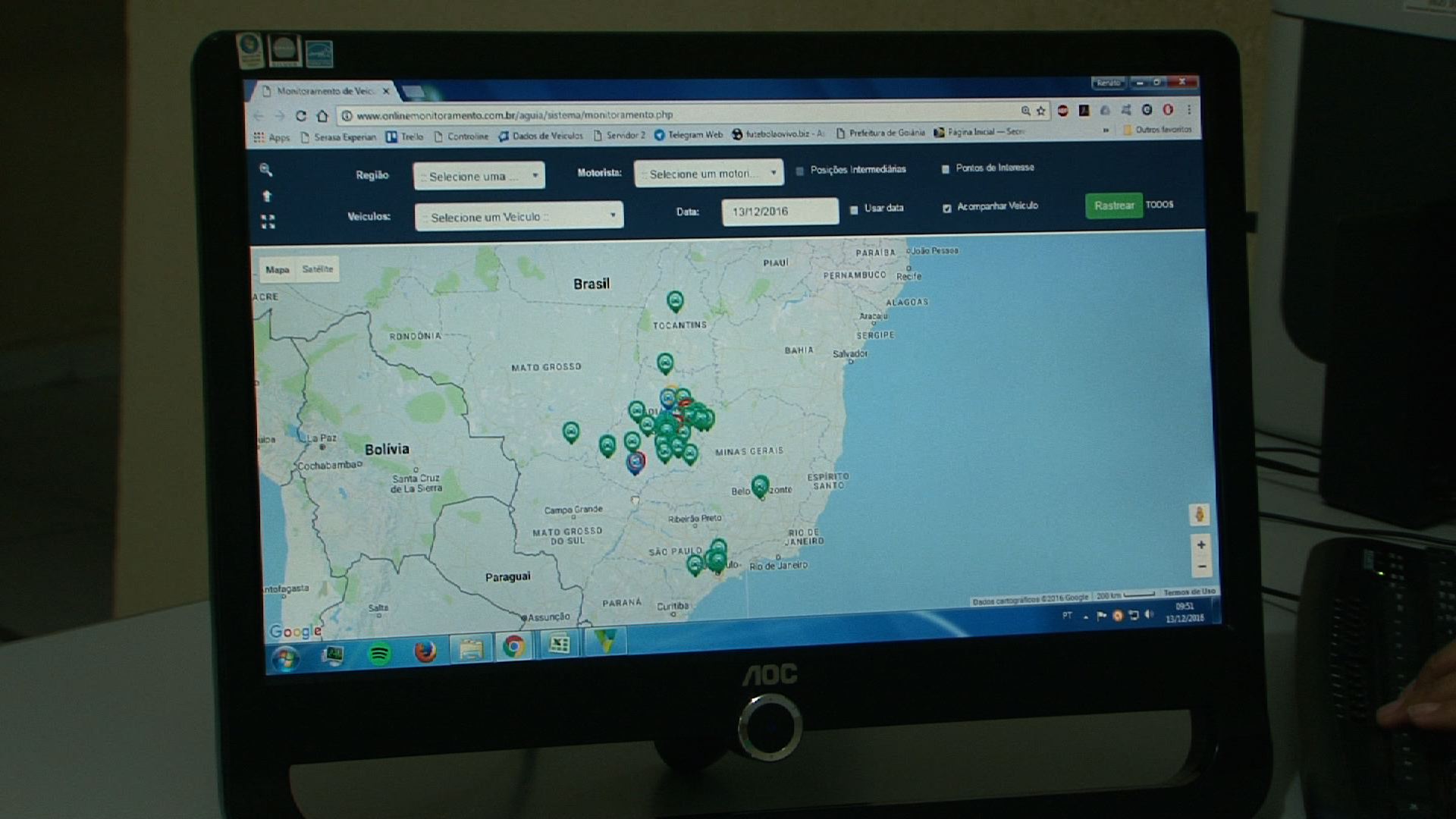Expand the Motorista dropdown
1456x819 pixels.
708,174
